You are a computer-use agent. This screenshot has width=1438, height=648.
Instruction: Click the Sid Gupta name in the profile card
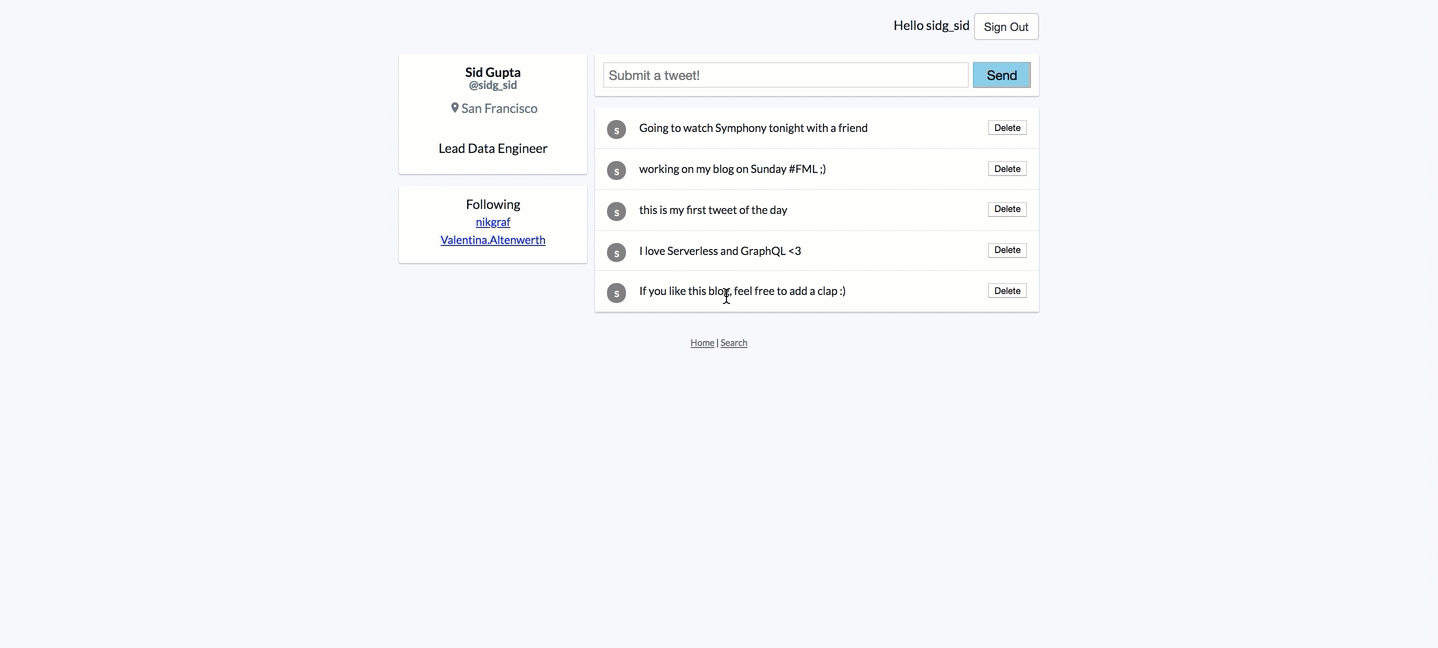492,71
